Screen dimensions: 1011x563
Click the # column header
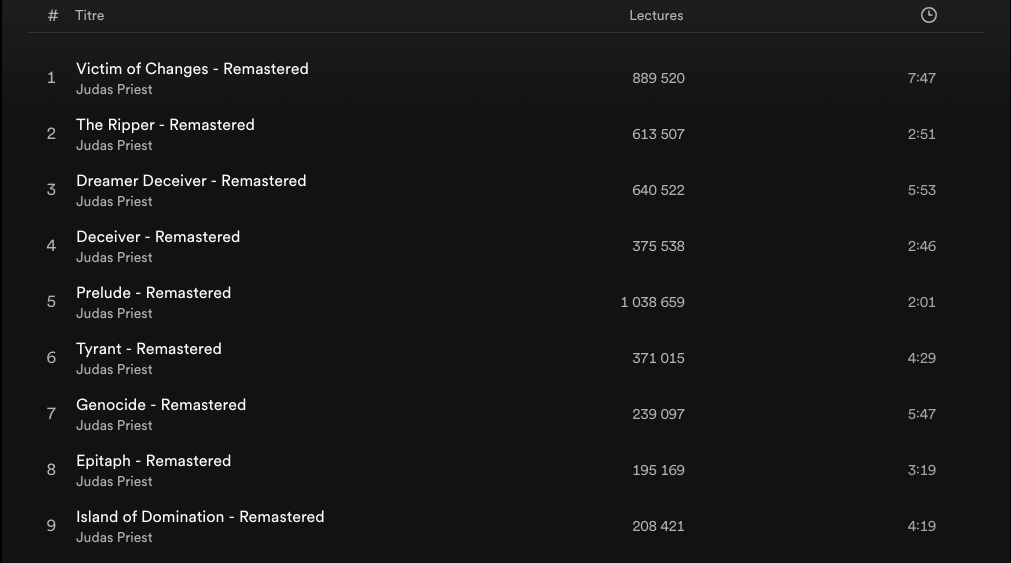53,16
